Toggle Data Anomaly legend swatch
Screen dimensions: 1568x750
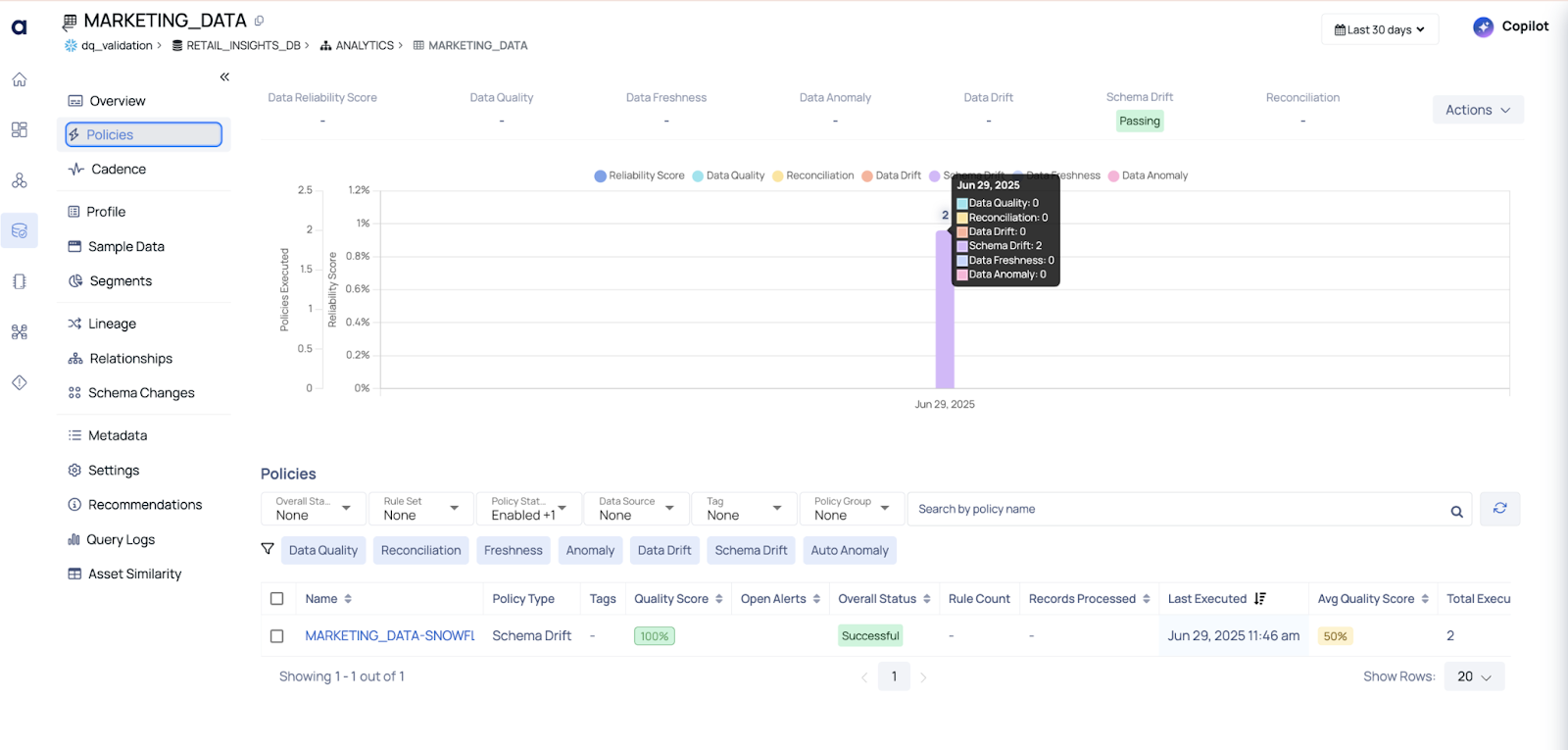(x=1113, y=176)
